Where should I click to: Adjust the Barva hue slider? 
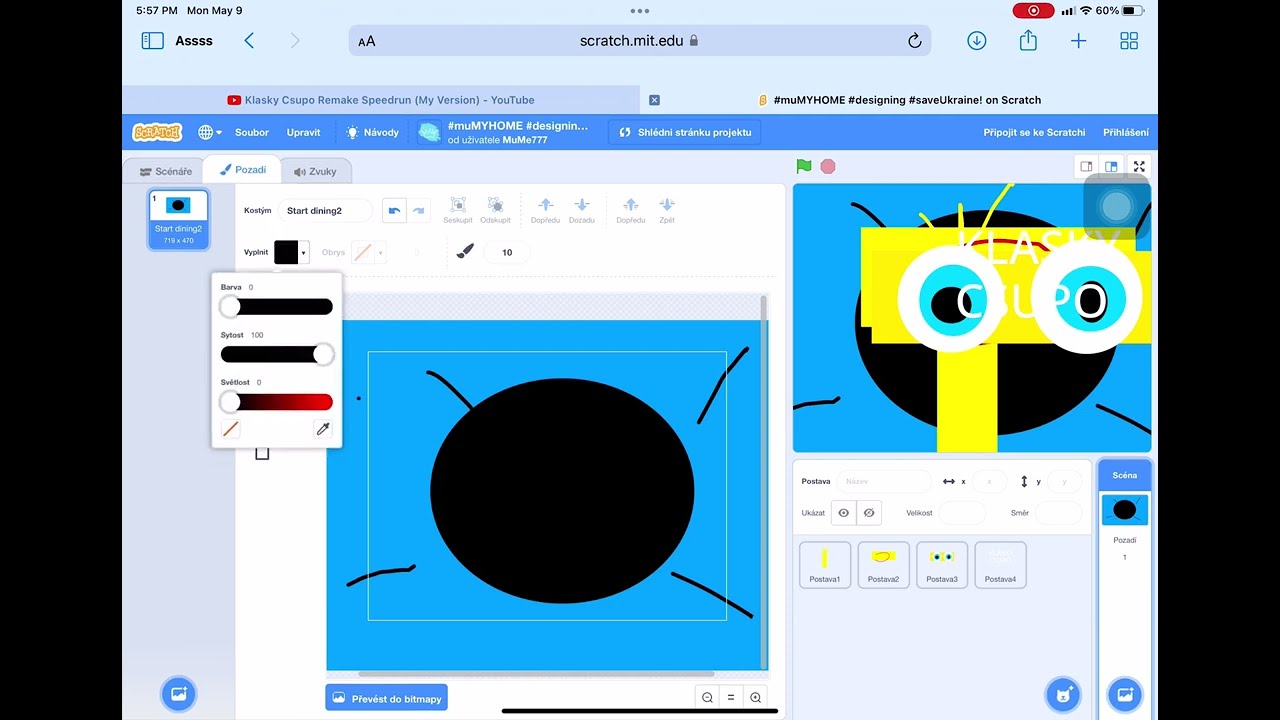[x=277, y=307]
